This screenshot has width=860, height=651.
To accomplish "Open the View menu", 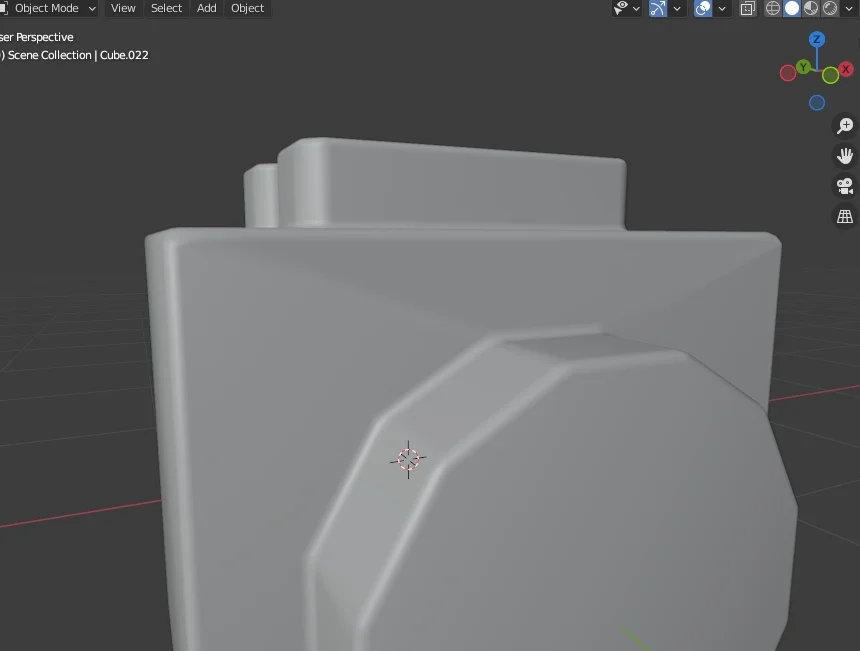I will click(123, 8).
